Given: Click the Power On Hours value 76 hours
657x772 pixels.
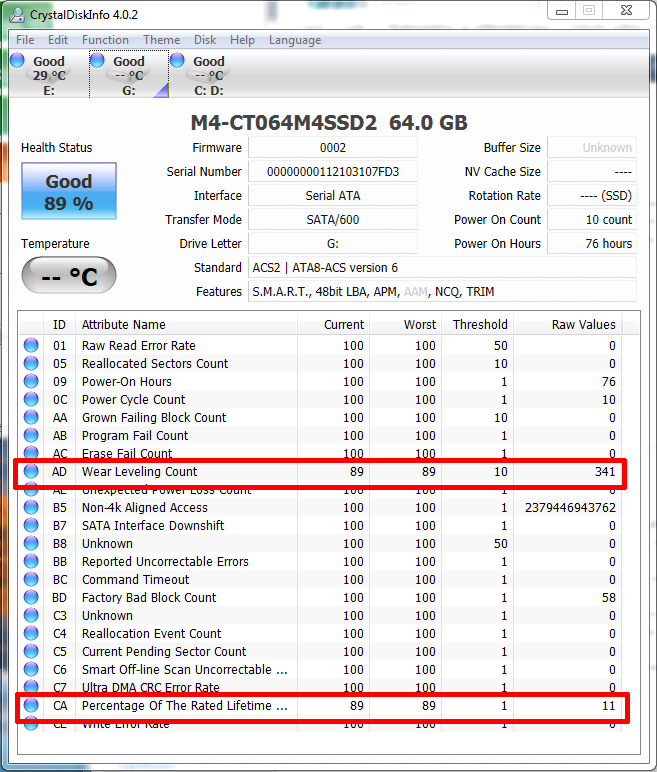Looking at the screenshot, I should (592, 244).
